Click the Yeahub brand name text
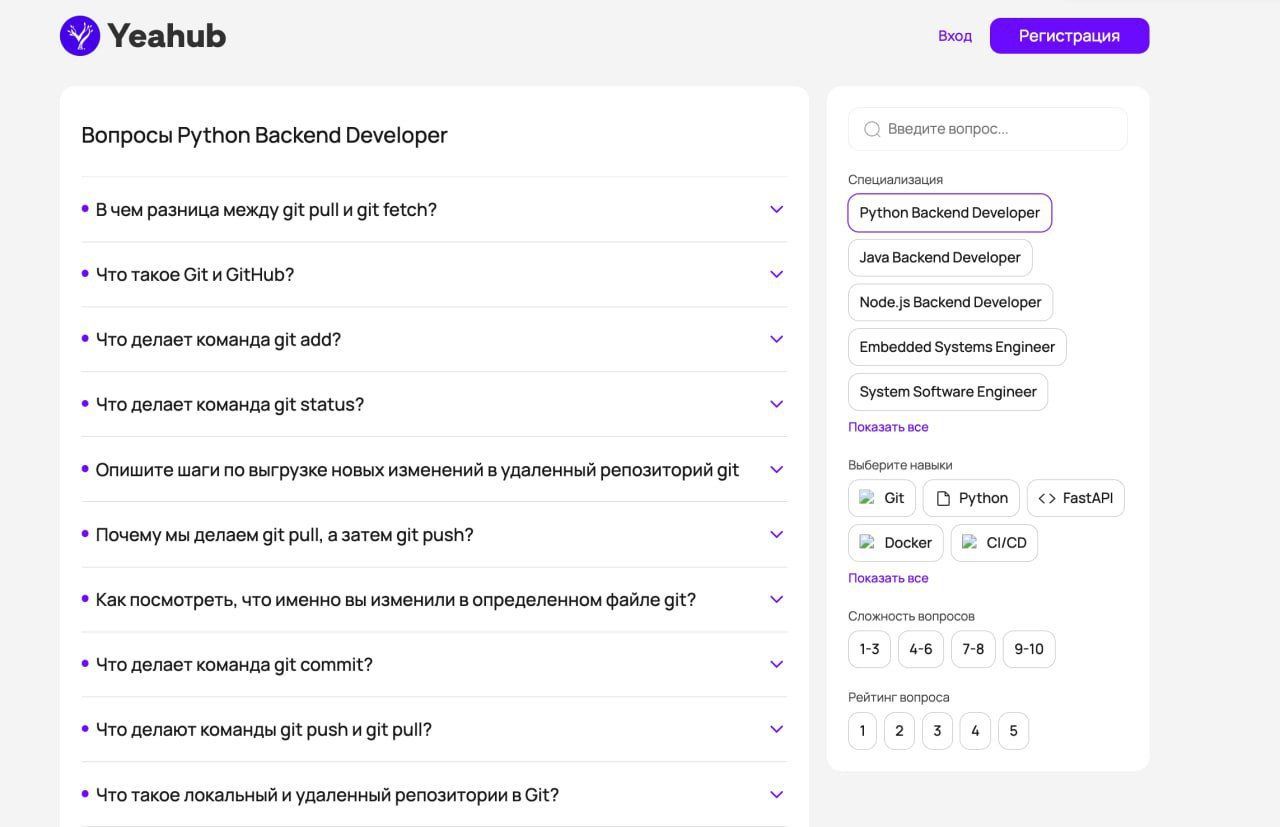The image size is (1280, 827). click(167, 36)
